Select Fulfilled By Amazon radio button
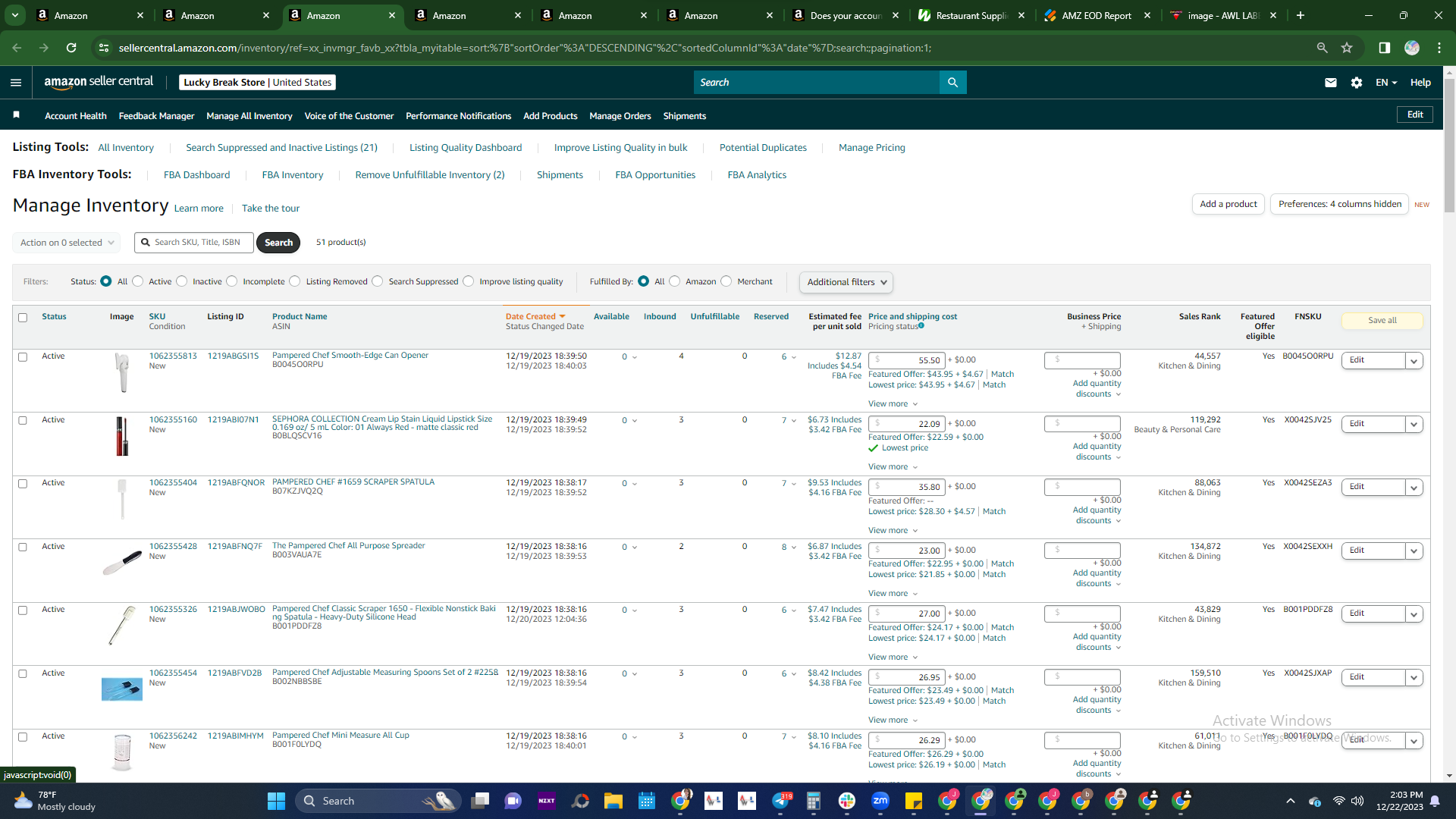 (675, 281)
